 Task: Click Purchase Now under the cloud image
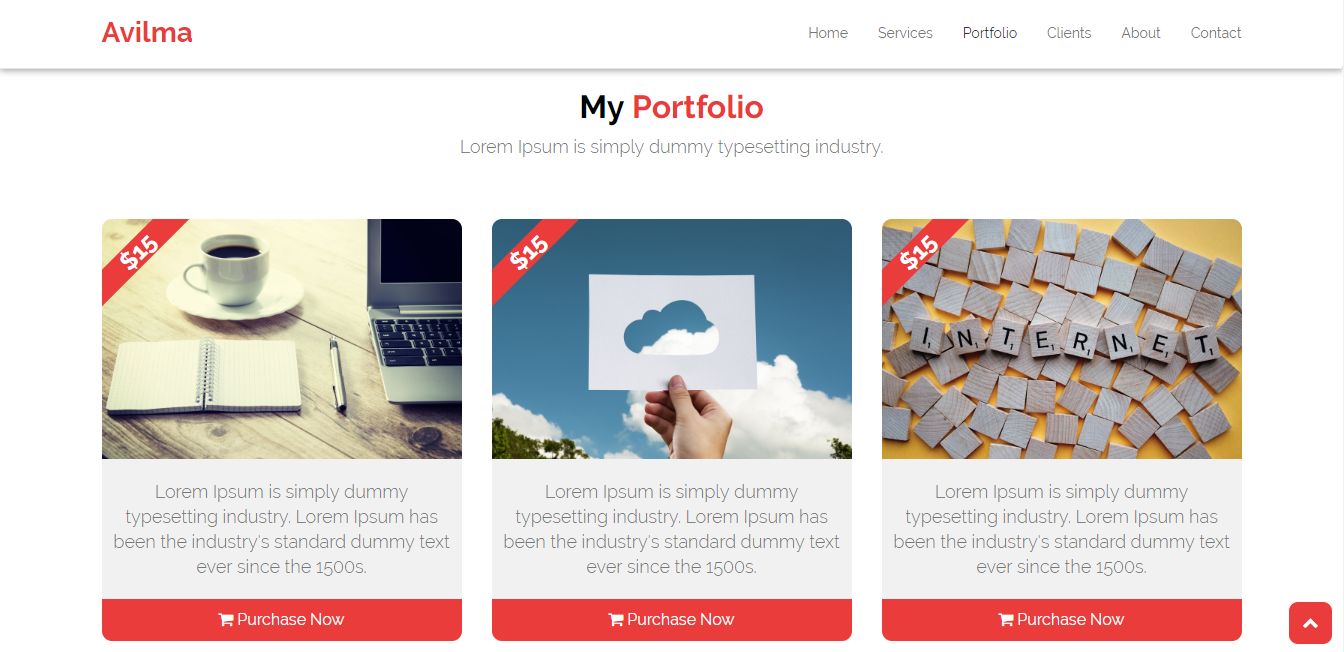click(672, 620)
